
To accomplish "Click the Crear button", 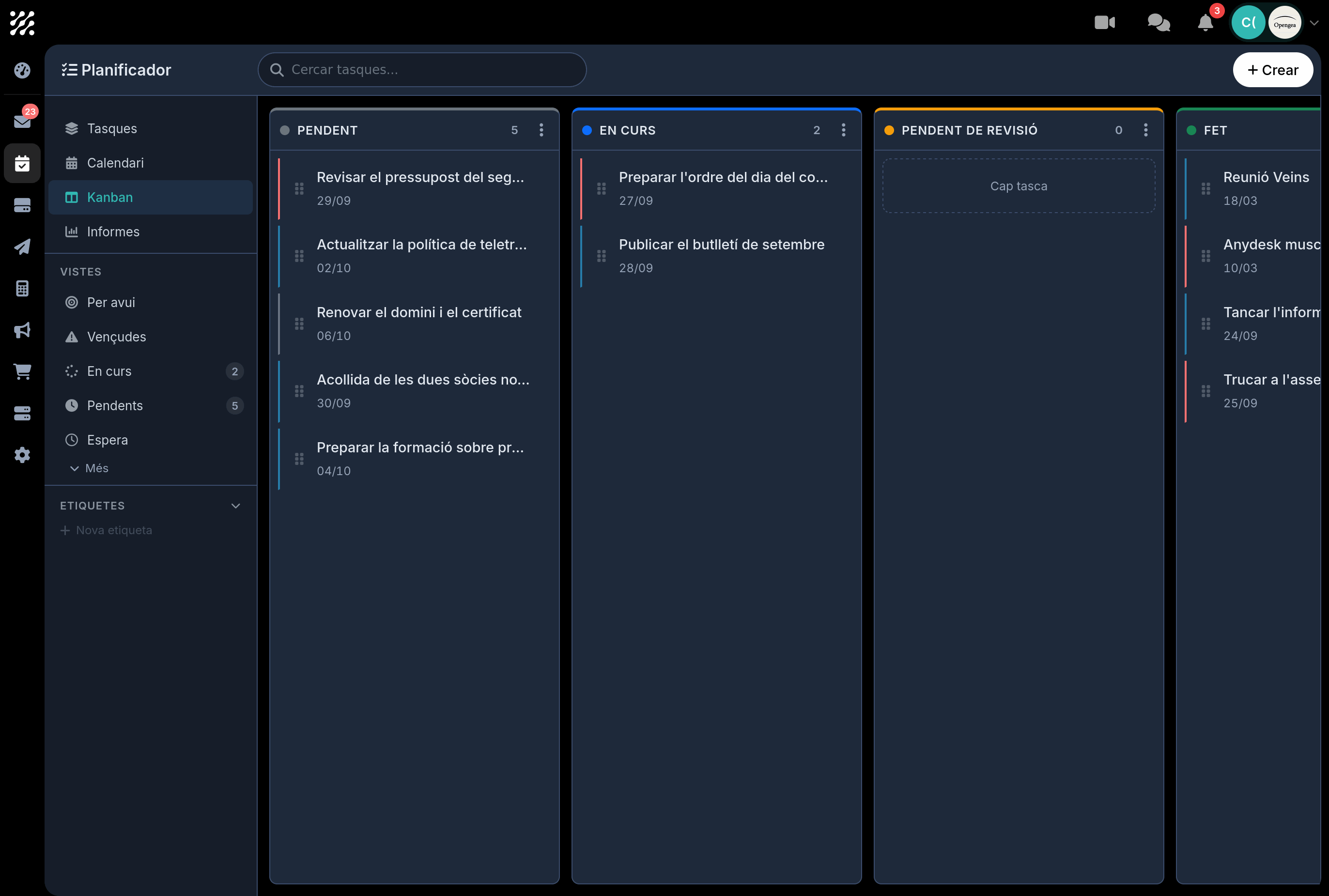I will (x=1272, y=70).
